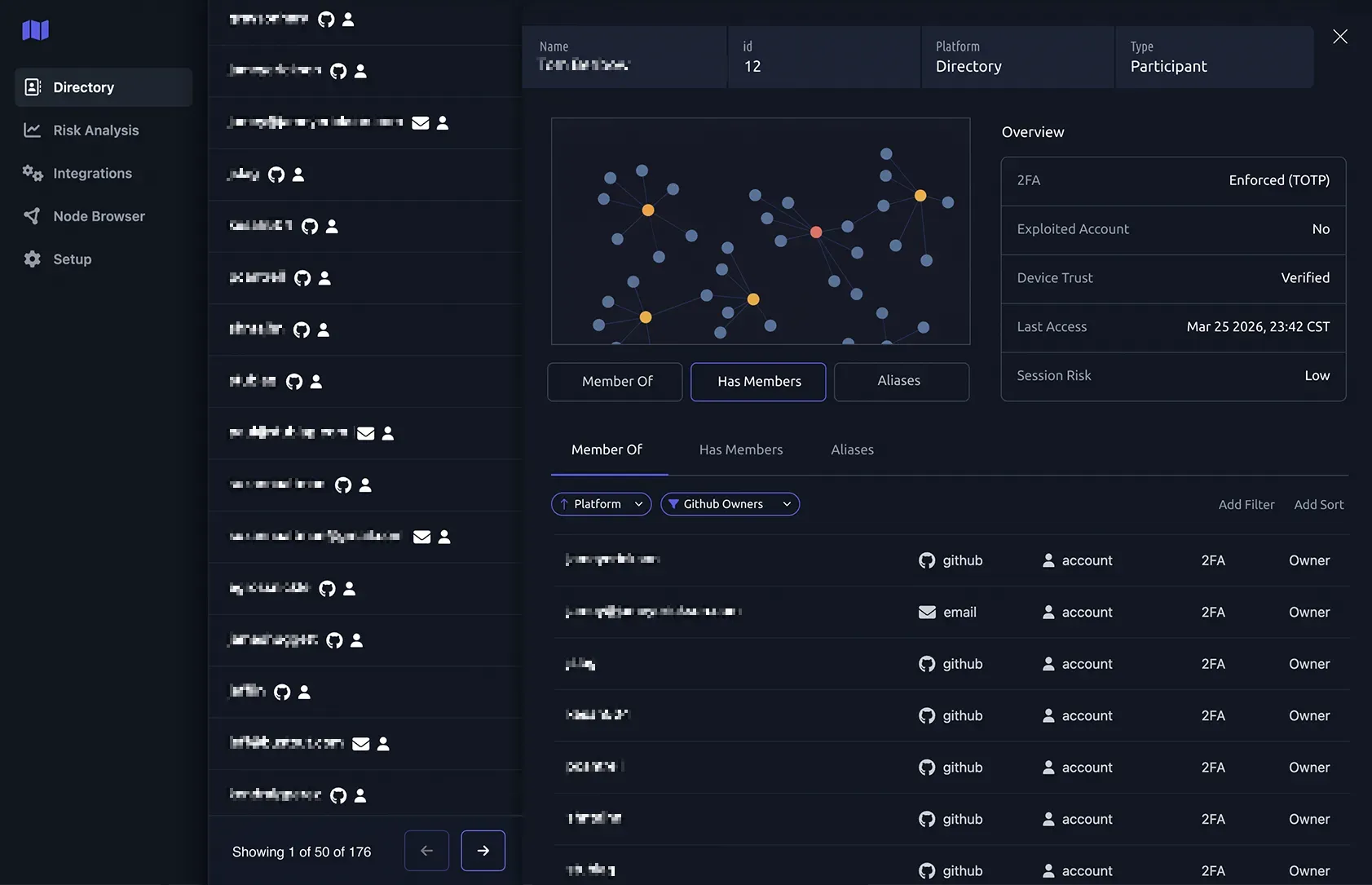Switch to the Has Members tab
This screenshot has height=885, width=1372.
click(740, 450)
